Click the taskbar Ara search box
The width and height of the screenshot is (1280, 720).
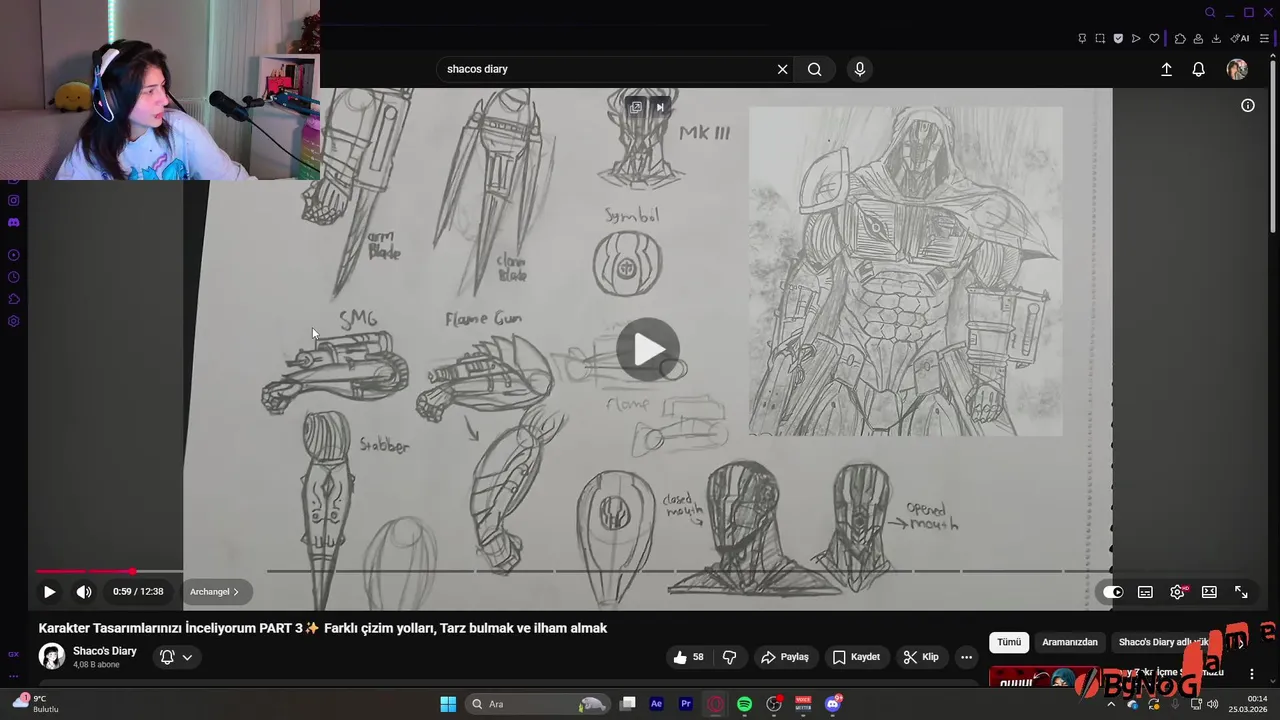539,704
